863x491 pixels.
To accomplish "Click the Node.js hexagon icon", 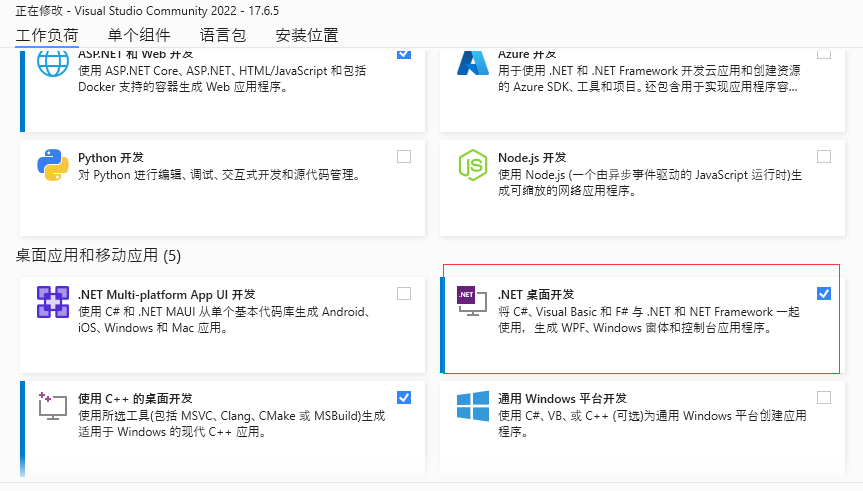I will click(x=472, y=165).
